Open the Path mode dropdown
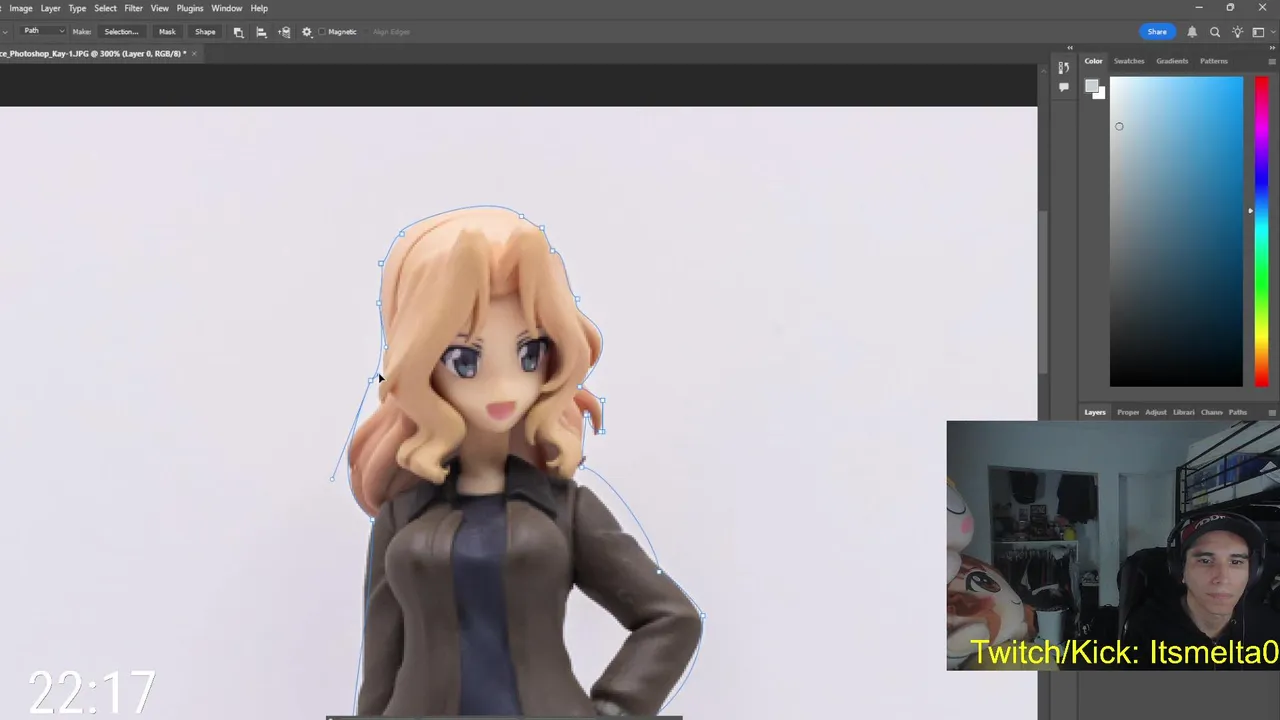The image size is (1280, 720). 43,31
